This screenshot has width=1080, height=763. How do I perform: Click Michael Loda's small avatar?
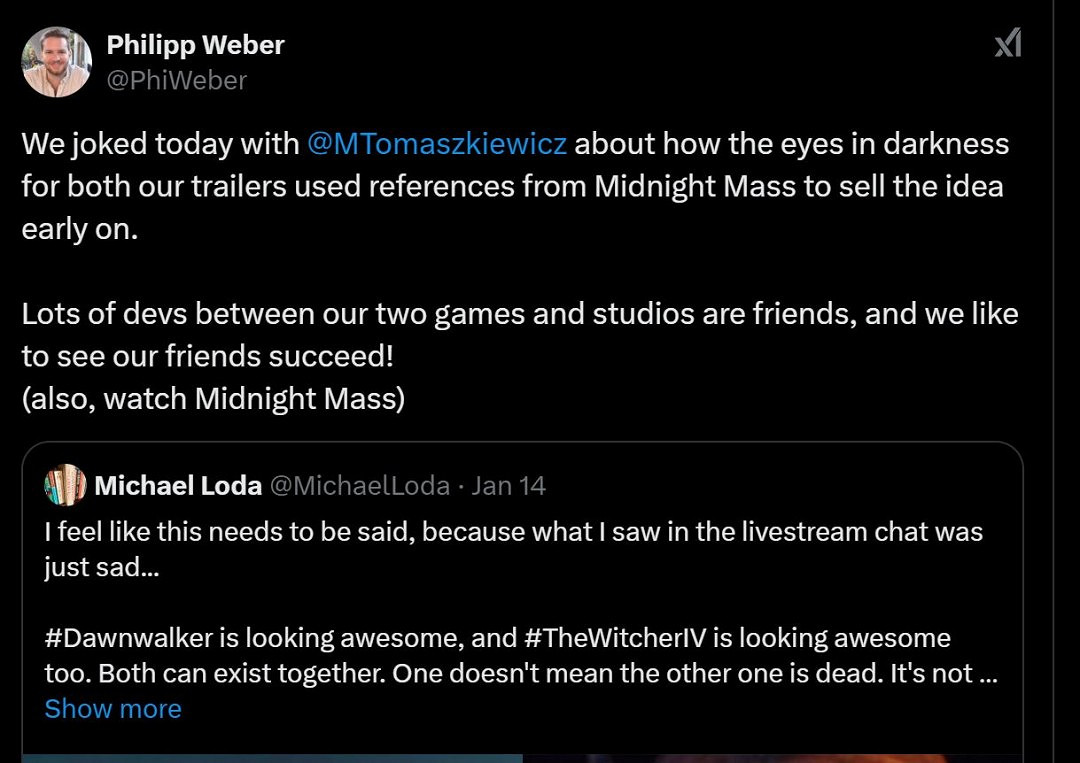pos(65,486)
